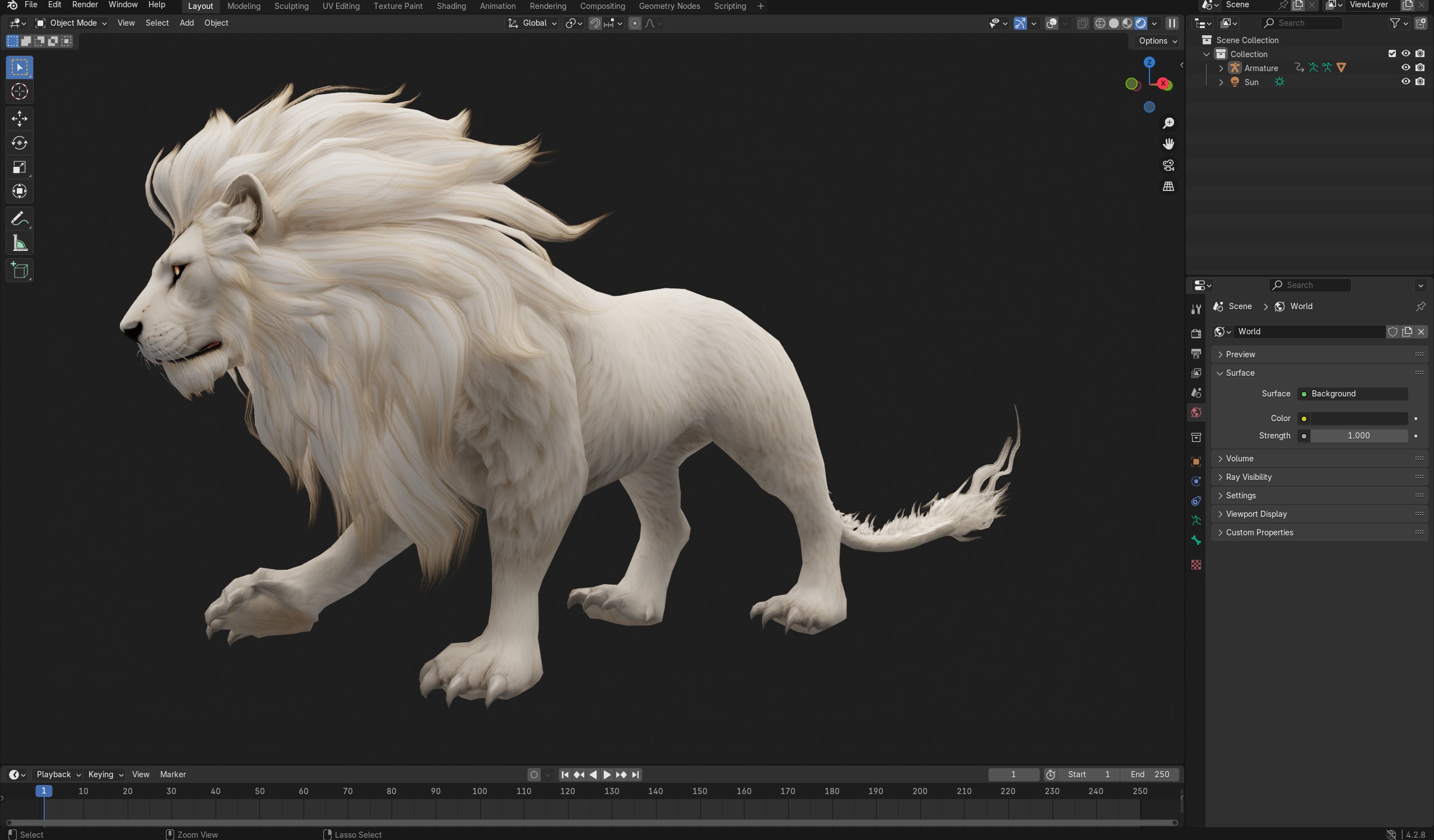This screenshot has height=840, width=1434.
Task: Hide the Armature object in viewport
Action: (1405, 68)
